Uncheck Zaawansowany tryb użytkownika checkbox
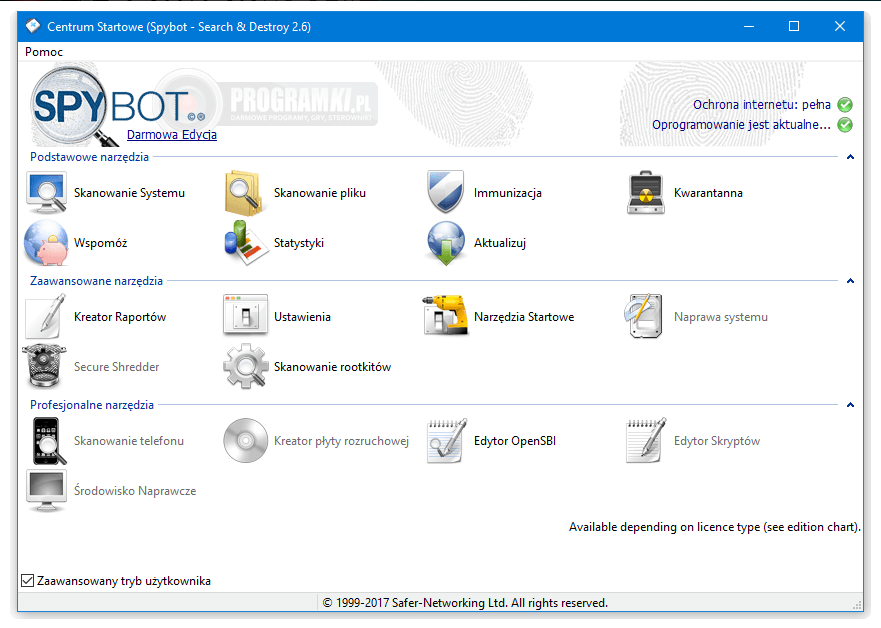 (28, 580)
